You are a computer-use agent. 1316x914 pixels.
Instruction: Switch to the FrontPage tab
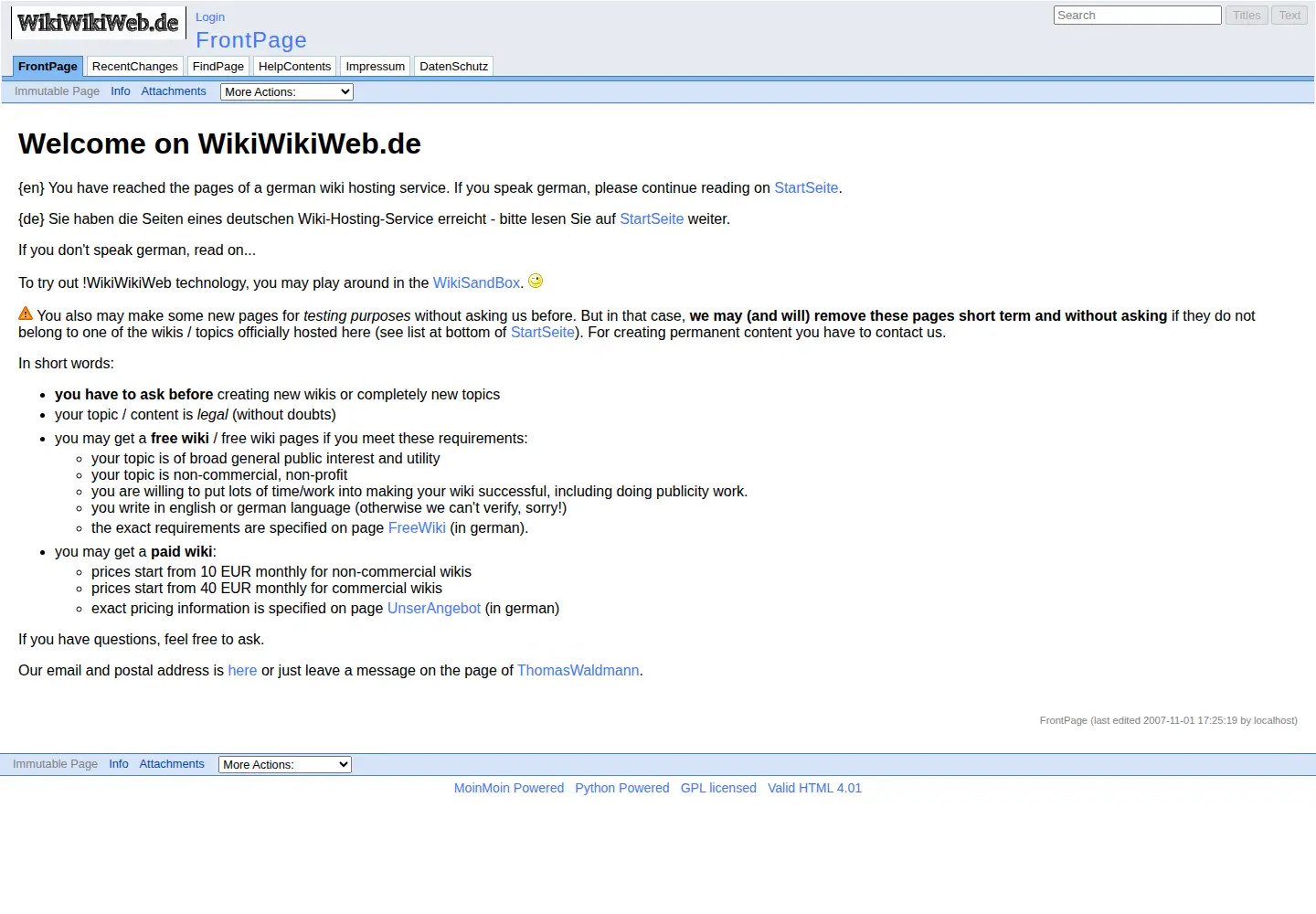pyautogui.click(x=48, y=66)
